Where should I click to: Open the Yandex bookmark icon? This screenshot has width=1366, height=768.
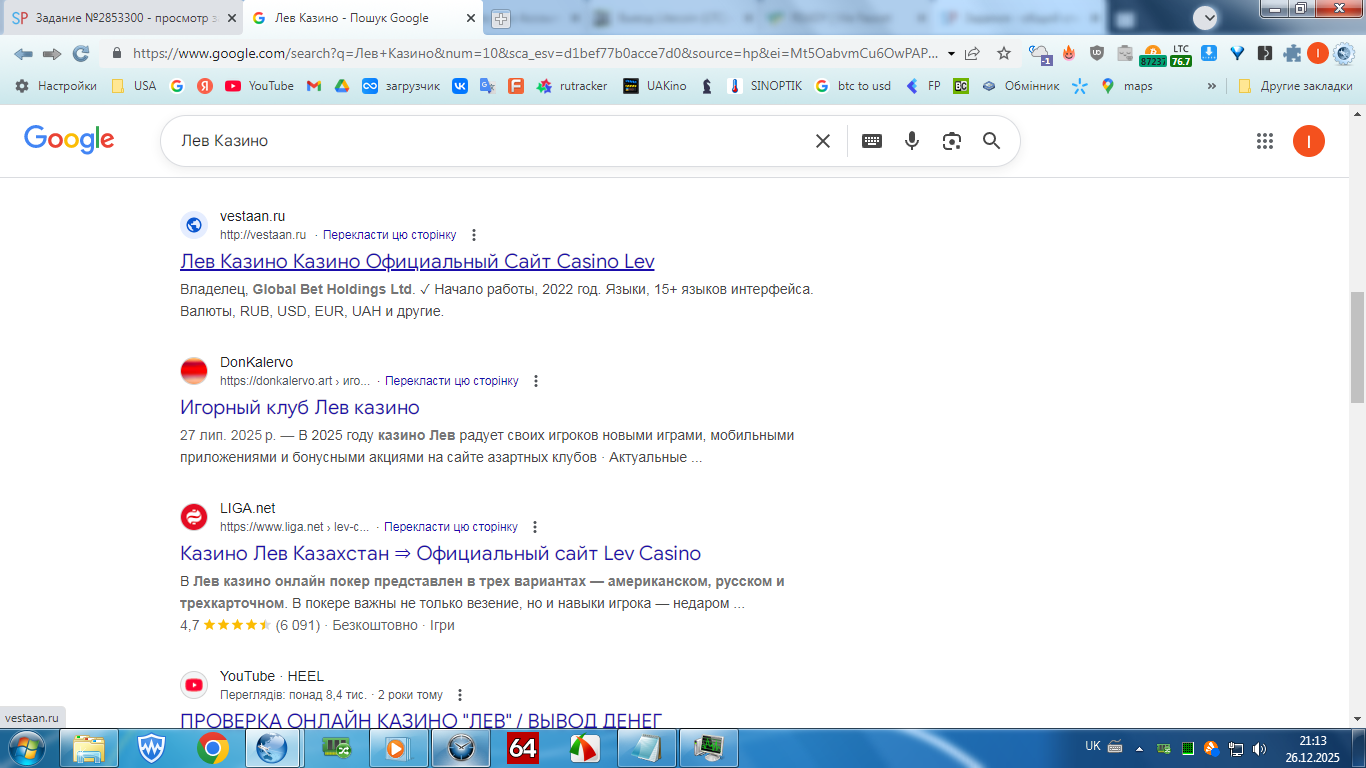(x=205, y=86)
